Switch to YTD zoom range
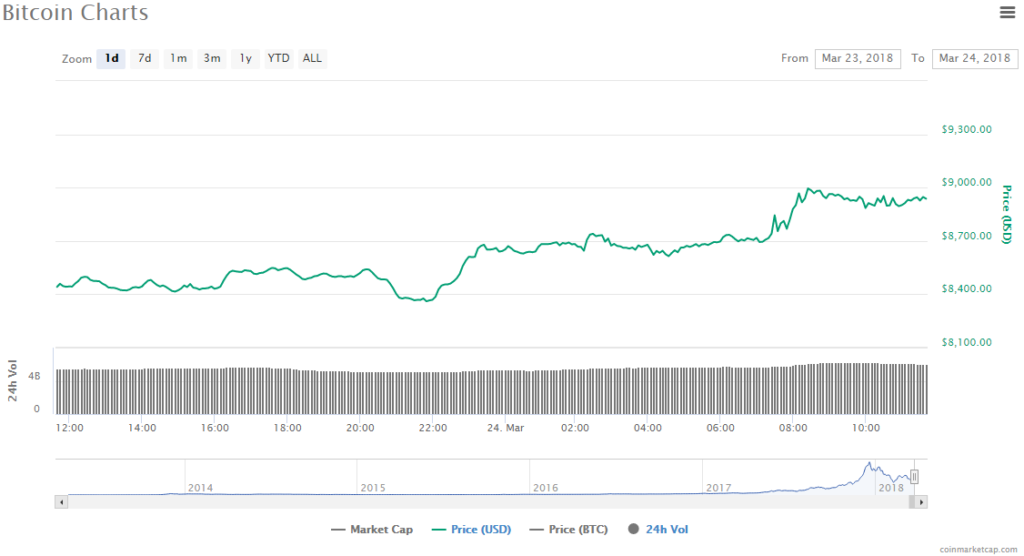 (x=279, y=59)
